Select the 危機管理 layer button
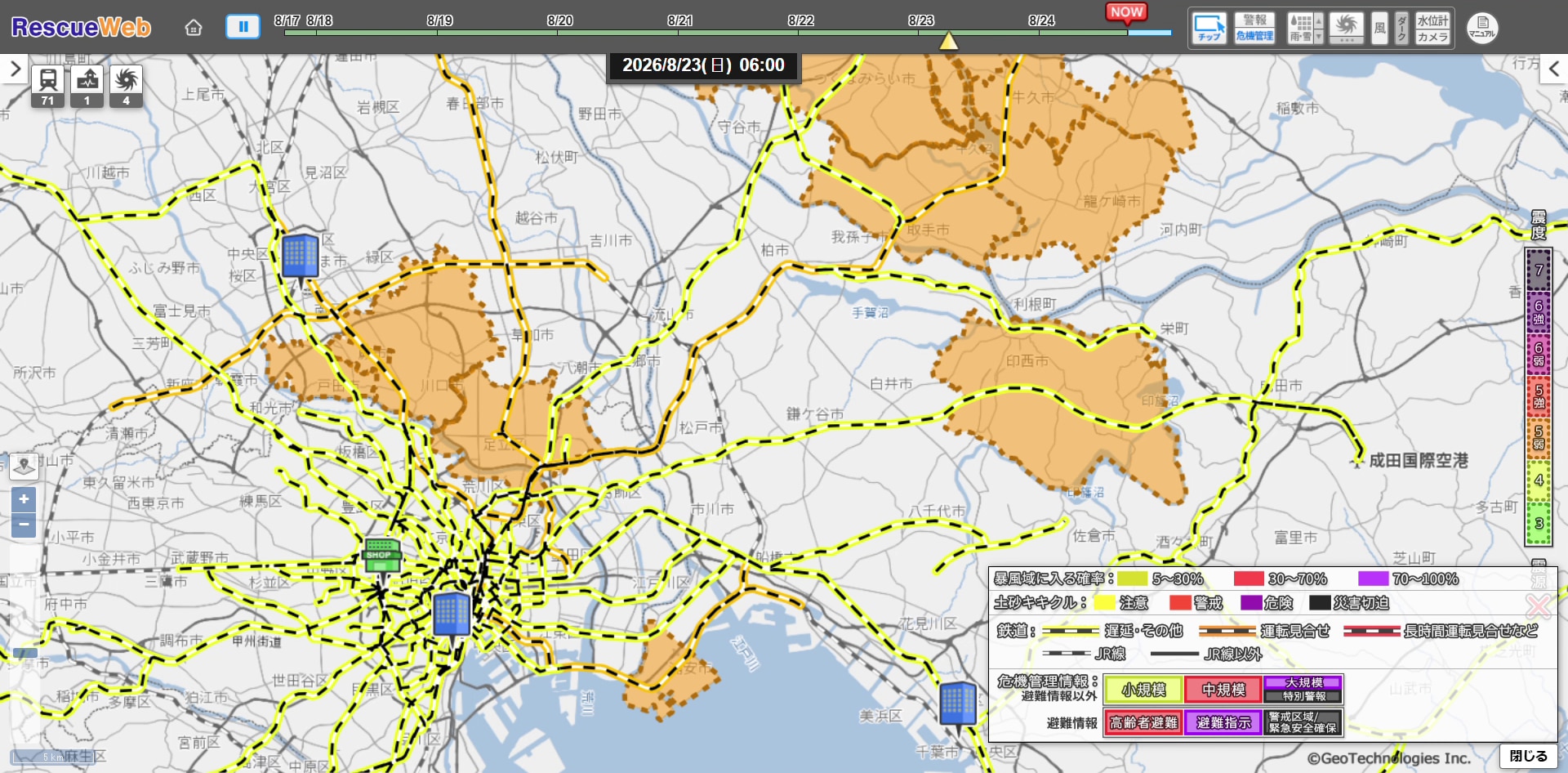 [1254, 36]
